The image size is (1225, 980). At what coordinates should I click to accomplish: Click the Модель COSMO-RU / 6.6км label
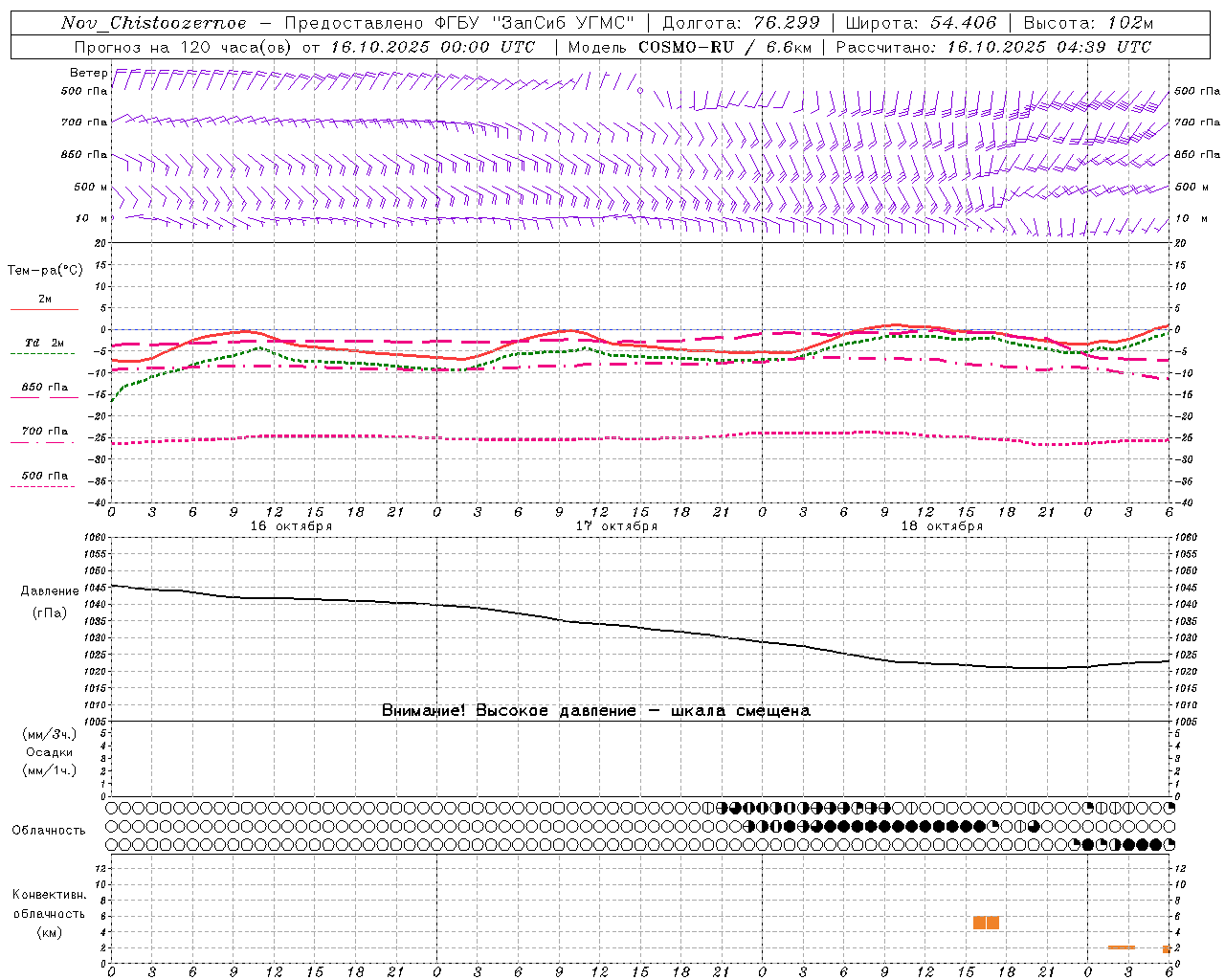pos(689,47)
